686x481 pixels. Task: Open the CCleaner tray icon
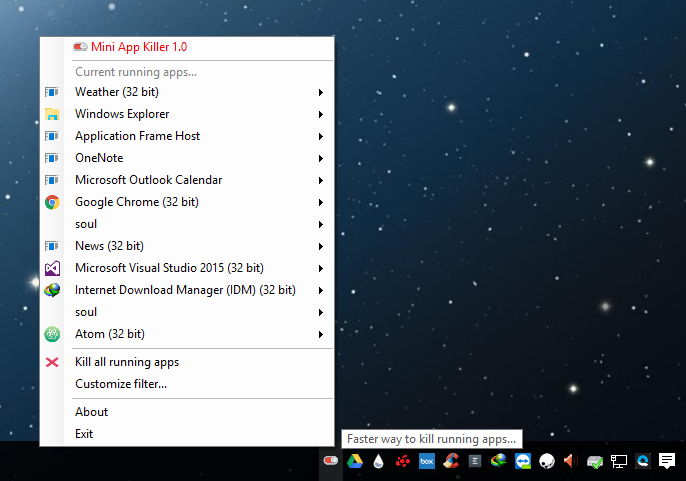pyautogui.click(x=451, y=461)
